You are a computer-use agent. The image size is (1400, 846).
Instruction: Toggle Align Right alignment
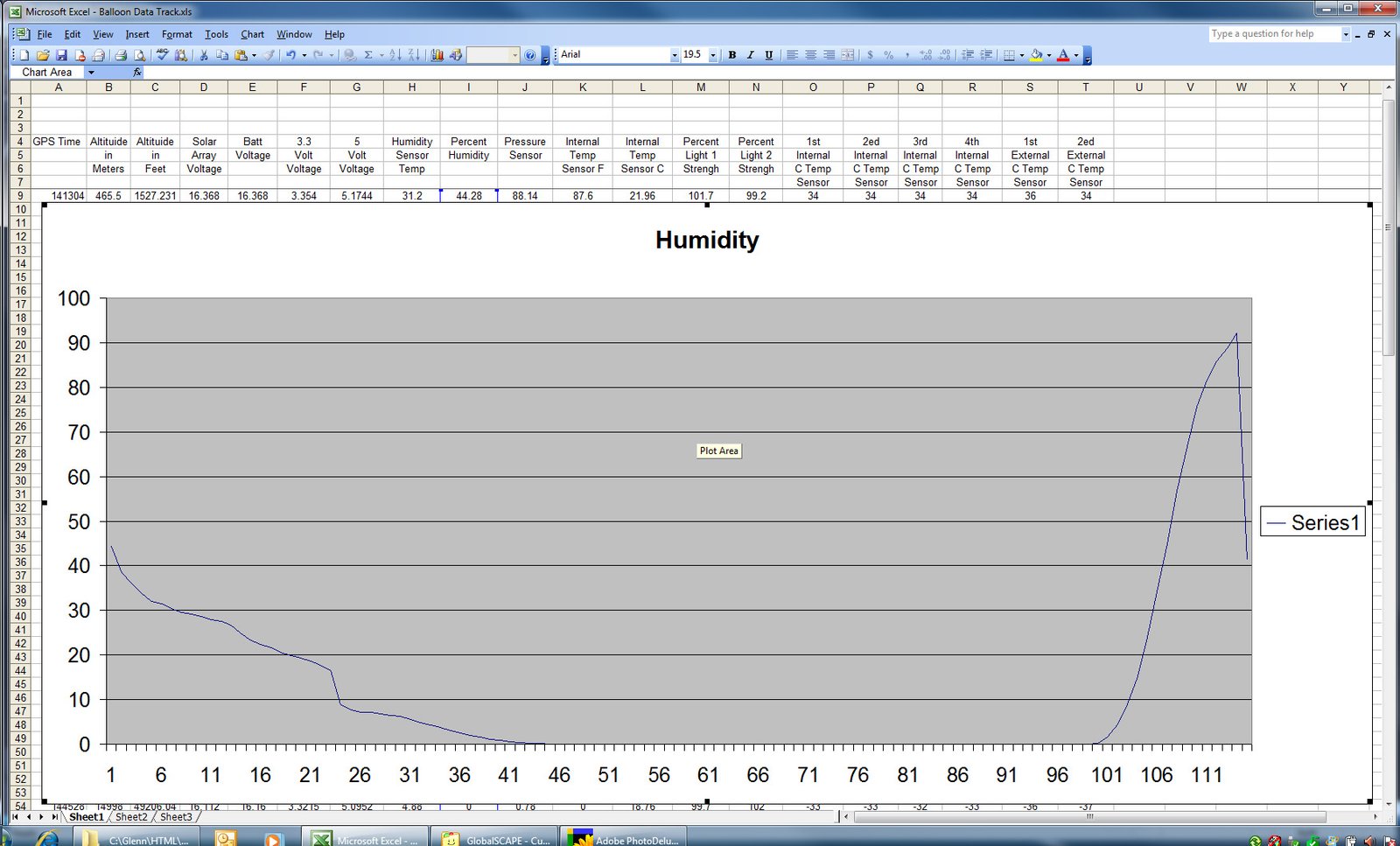829,55
